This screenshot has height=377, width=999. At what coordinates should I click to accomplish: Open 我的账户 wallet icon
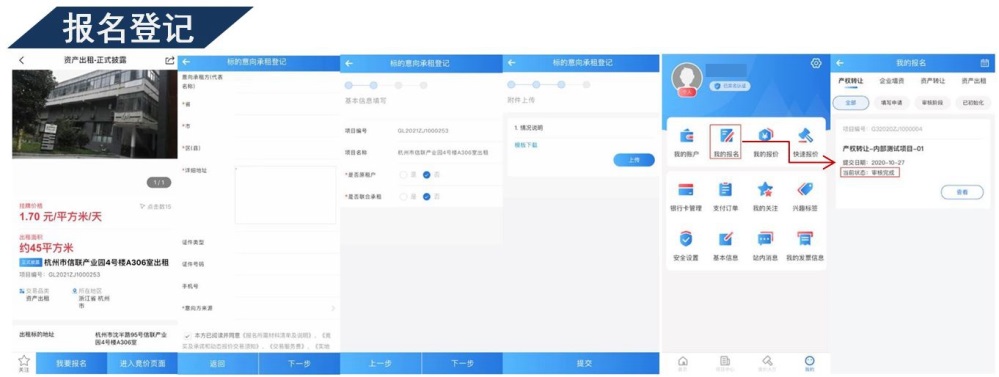click(x=687, y=136)
